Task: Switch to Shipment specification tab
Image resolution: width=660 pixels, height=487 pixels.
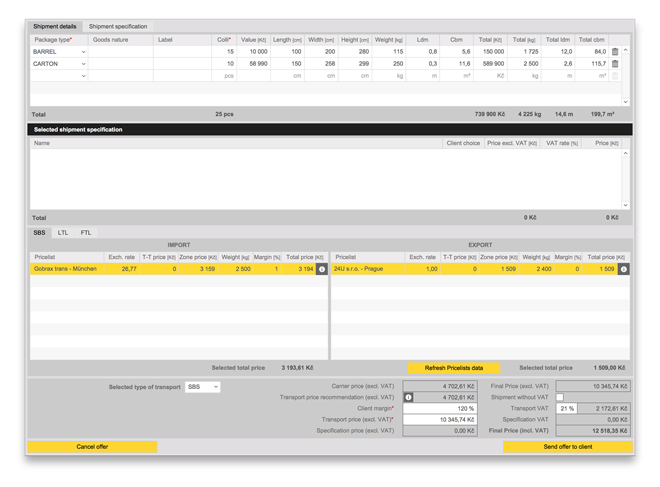Action: (118, 26)
